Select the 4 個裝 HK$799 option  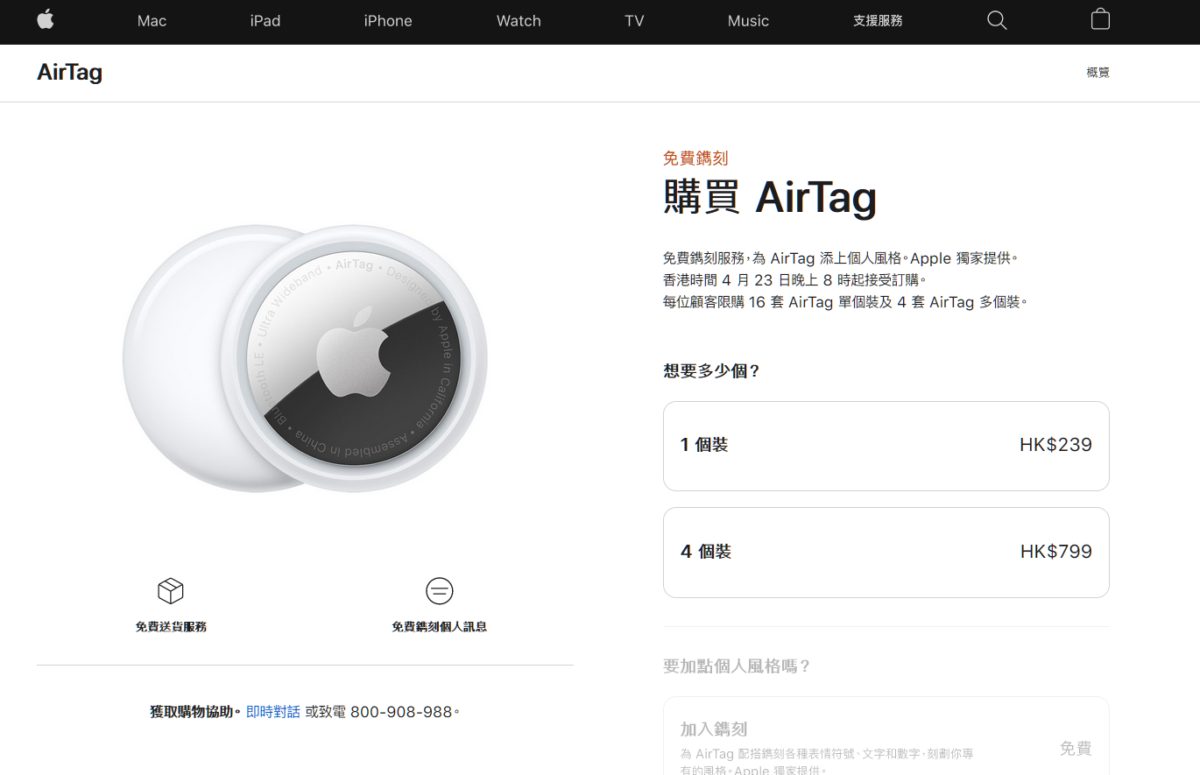coord(886,552)
